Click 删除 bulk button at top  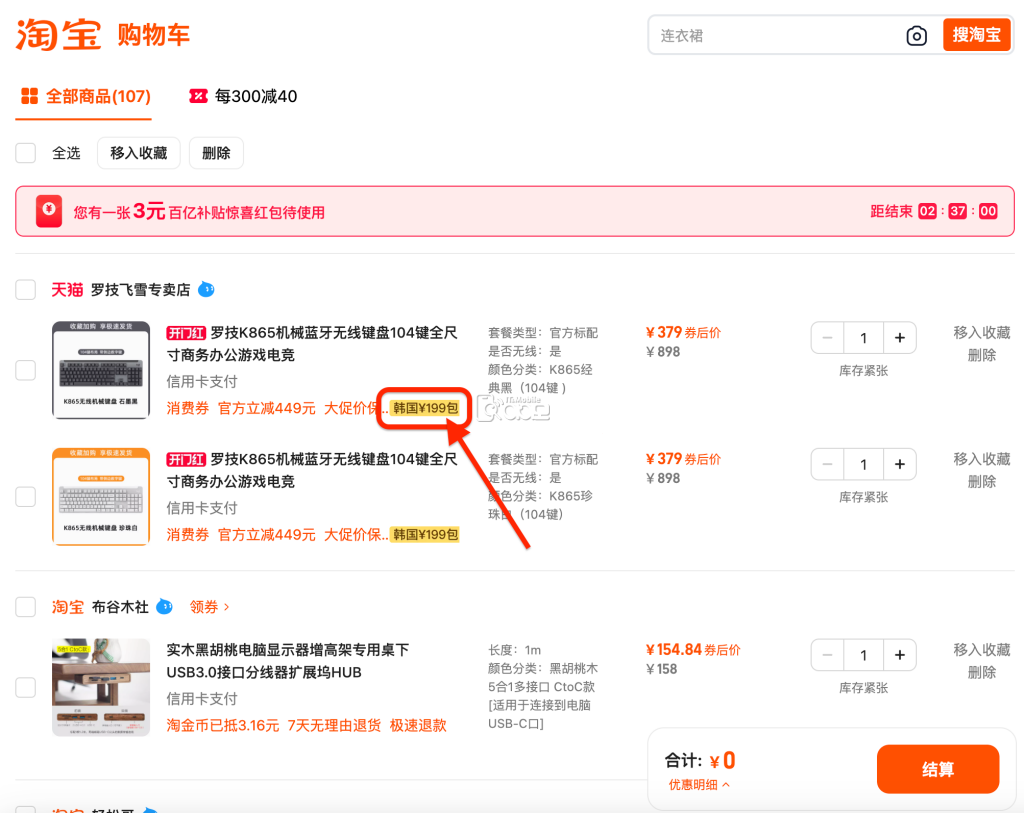[x=216, y=153]
